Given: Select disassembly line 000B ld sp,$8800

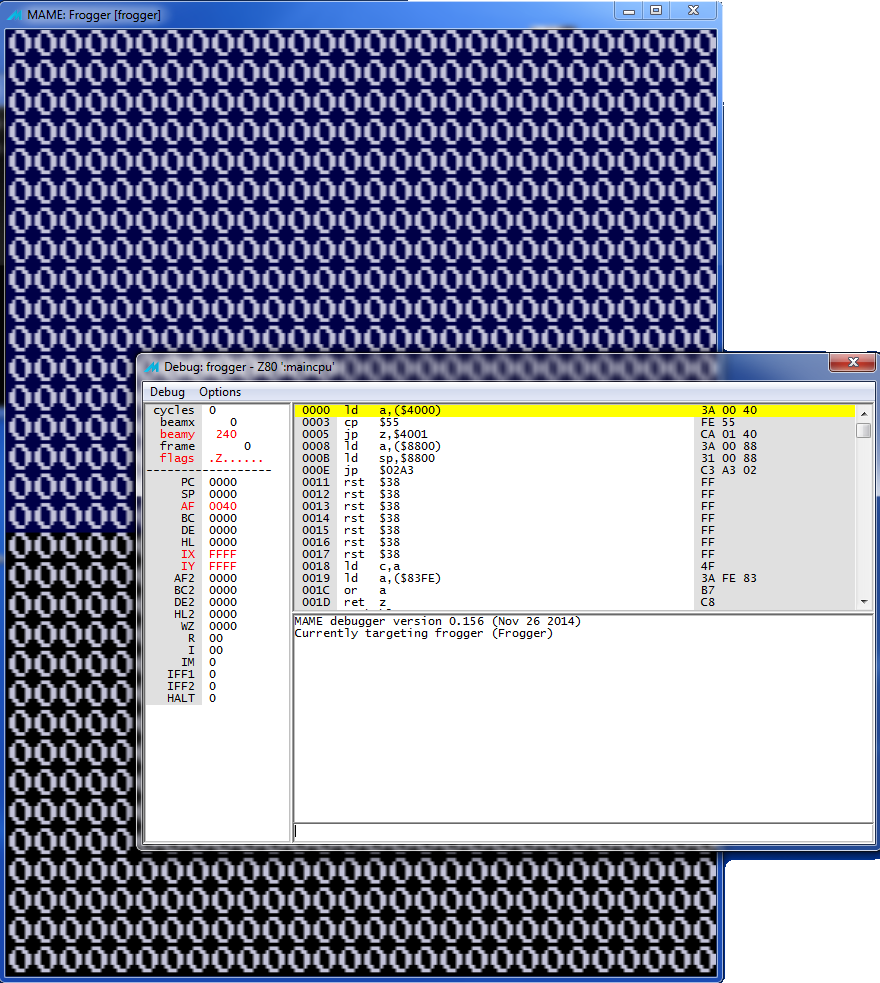Looking at the screenshot, I should click(575, 458).
